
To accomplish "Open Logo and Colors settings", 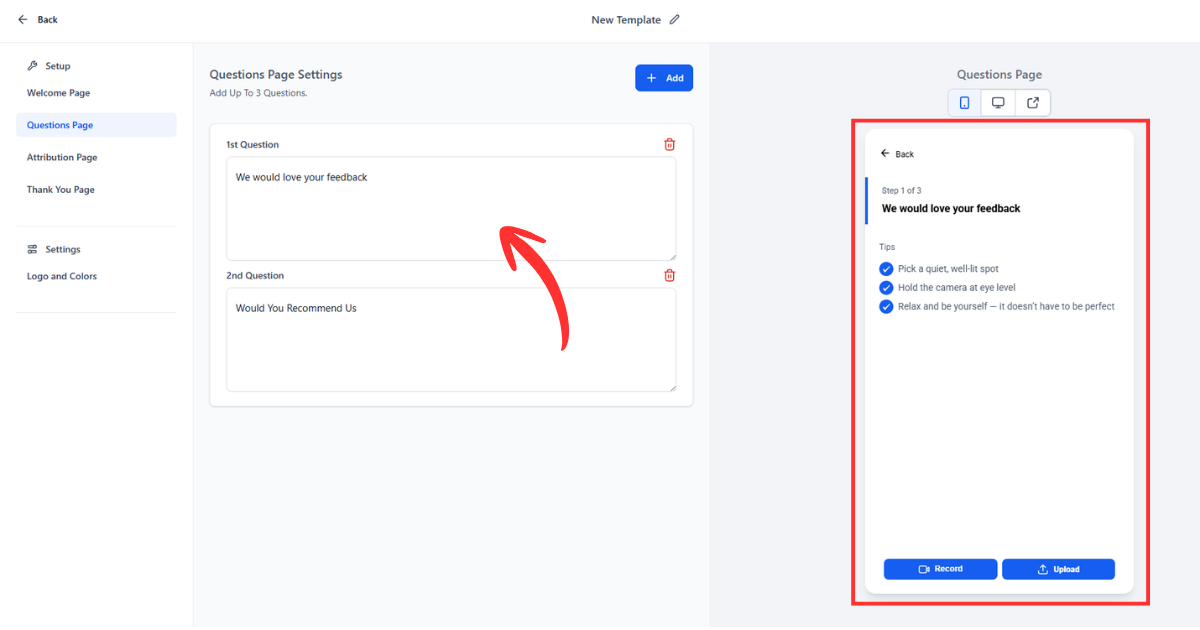I will pos(62,276).
